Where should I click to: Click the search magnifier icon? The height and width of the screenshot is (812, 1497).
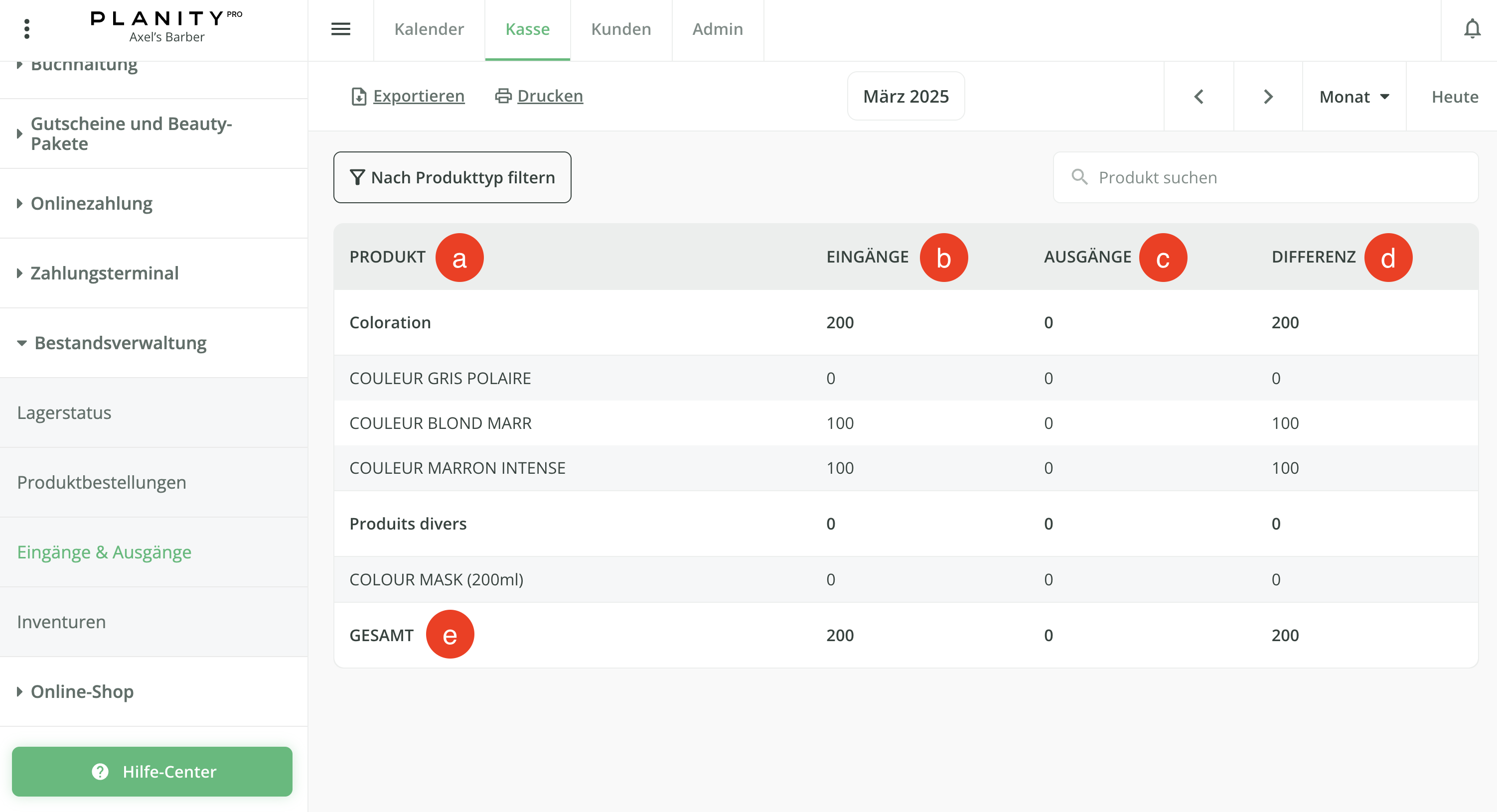point(1079,177)
